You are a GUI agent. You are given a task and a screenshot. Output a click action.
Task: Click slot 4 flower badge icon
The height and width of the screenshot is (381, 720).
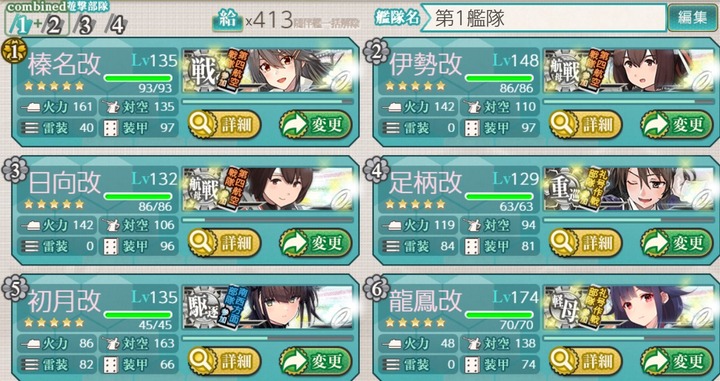[x=376, y=171]
